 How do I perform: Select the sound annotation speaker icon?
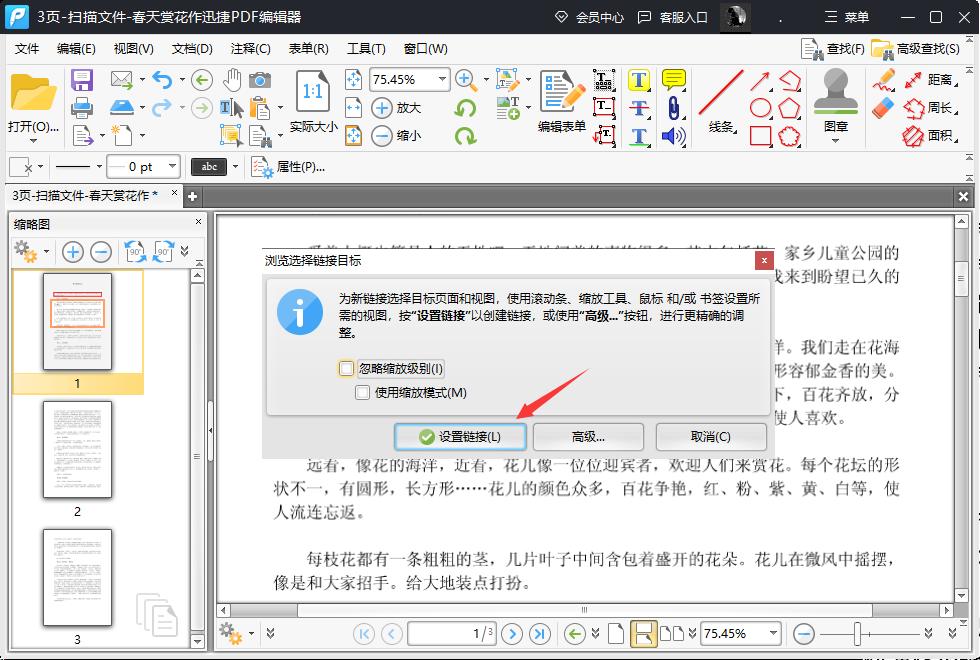click(674, 136)
